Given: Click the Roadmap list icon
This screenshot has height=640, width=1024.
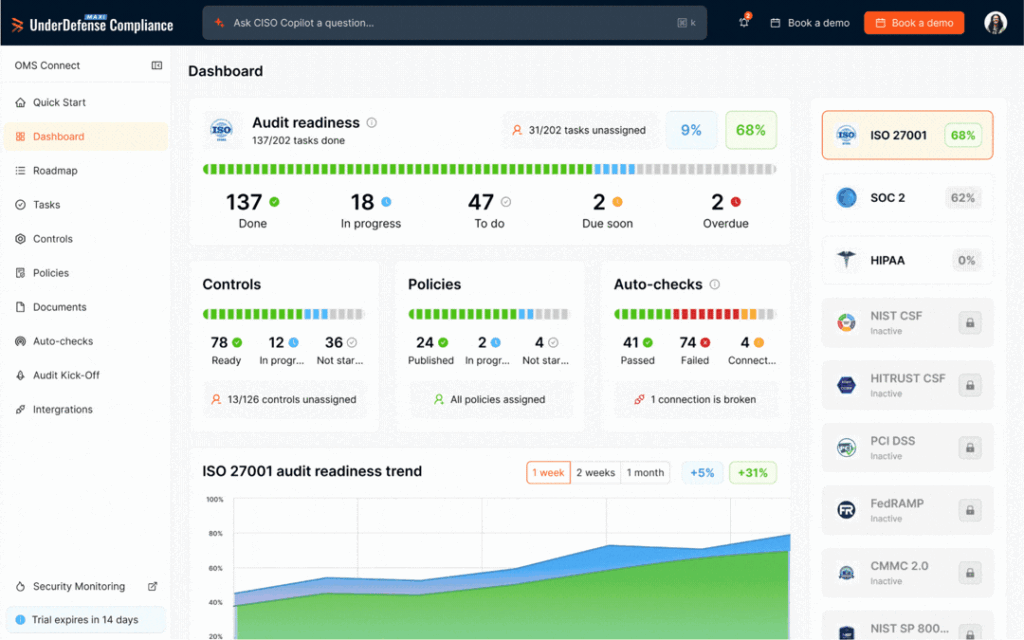Looking at the screenshot, I should click(20, 170).
